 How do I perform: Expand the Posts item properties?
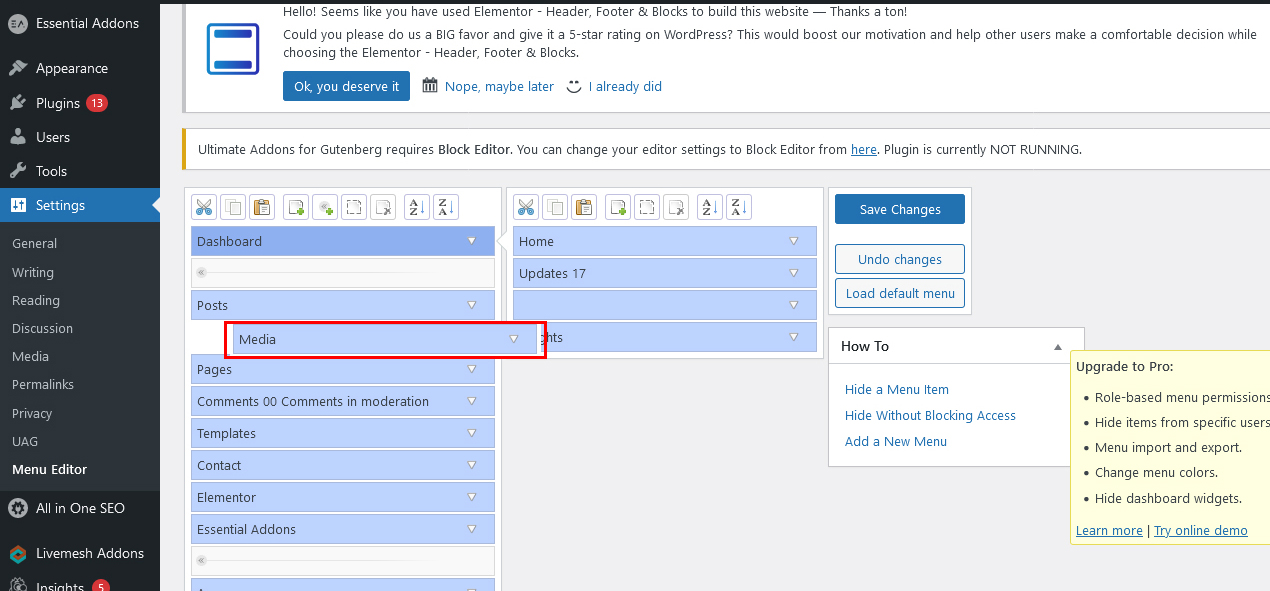(x=471, y=305)
